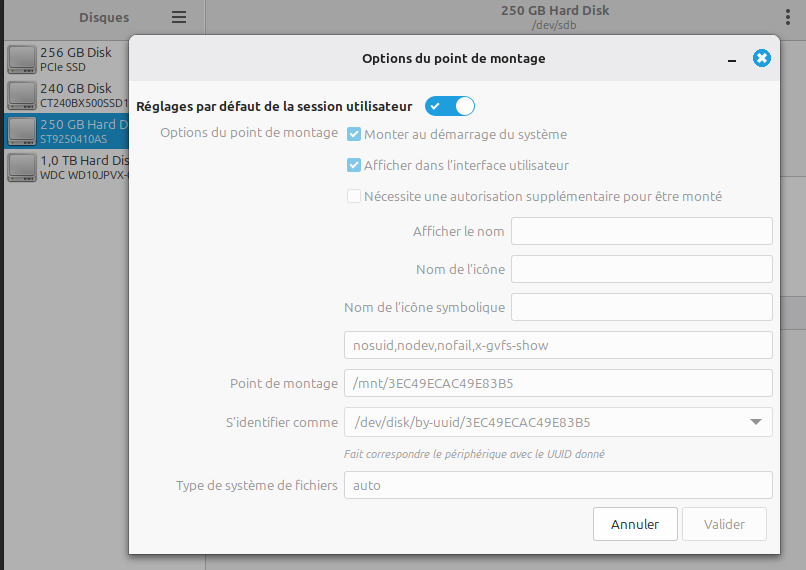Close the mount options dialog
The height and width of the screenshot is (570, 806).
(762, 59)
